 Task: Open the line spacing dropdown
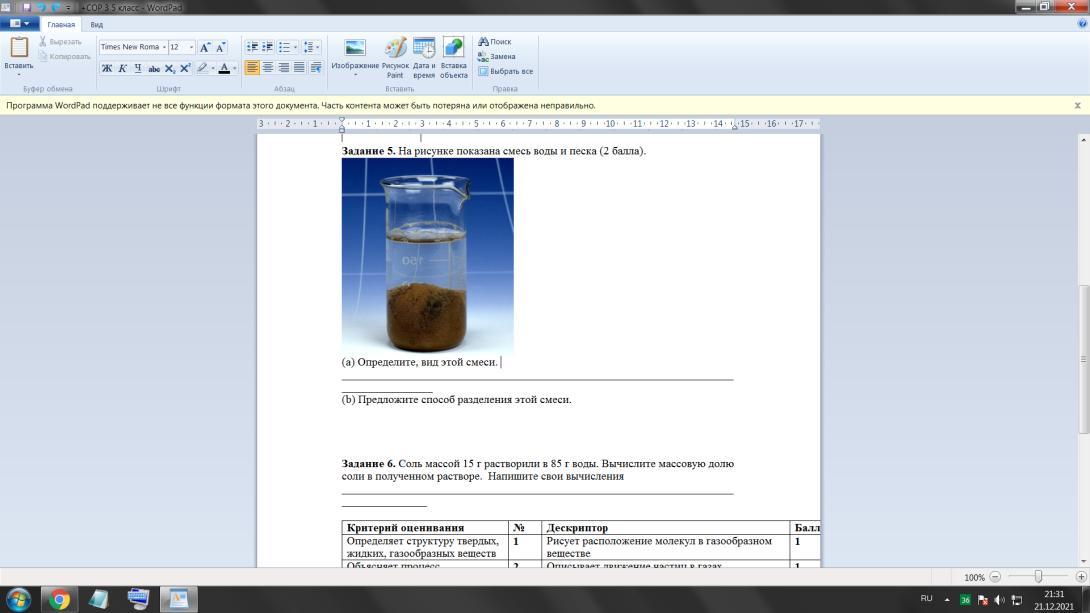point(311,47)
